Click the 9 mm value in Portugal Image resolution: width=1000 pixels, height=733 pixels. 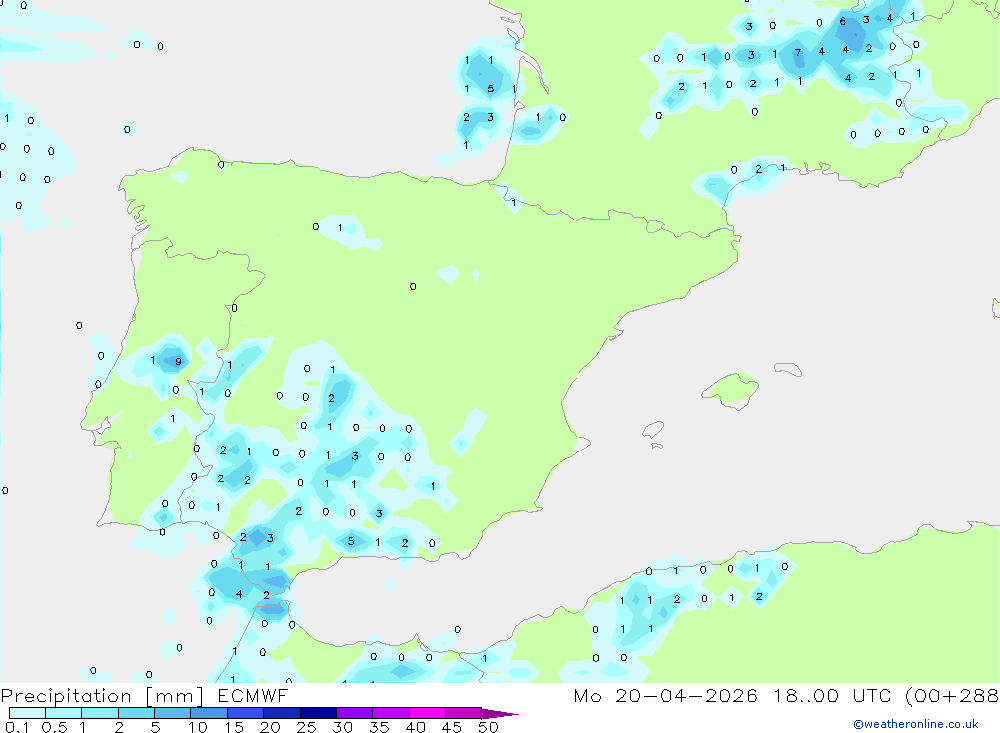click(178, 362)
